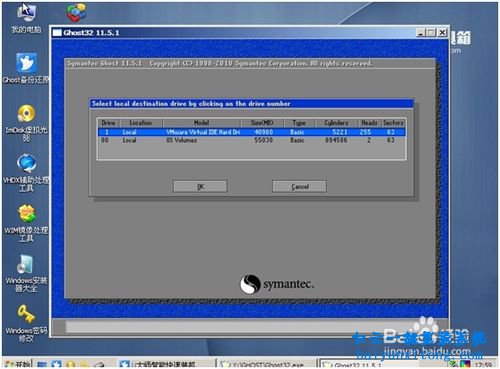Open the Start menu on taskbar
This screenshot has width=500, height=369.
click(x=18, y=364)
